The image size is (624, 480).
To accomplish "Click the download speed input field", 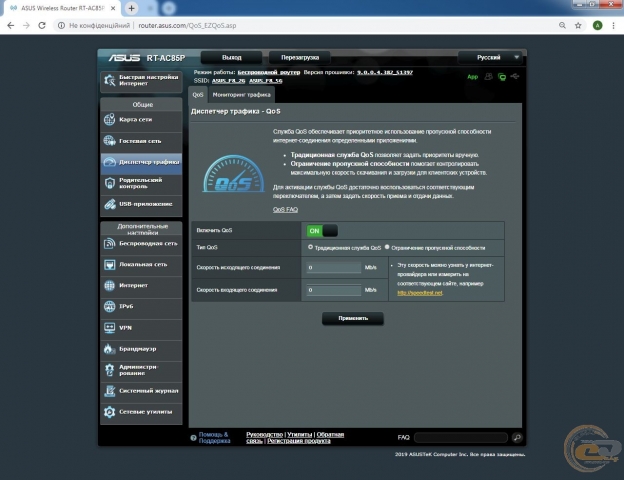I will coord(334,290).
